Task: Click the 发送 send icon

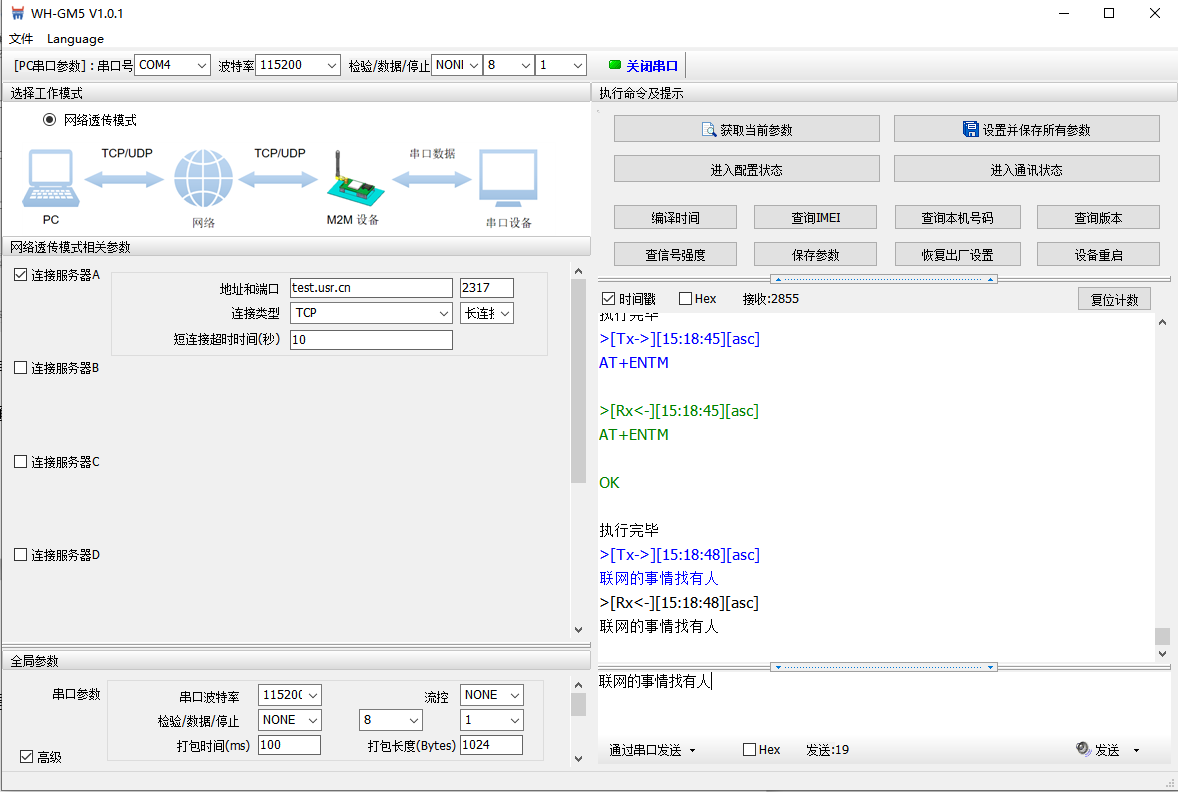Action: [1082, 749]
